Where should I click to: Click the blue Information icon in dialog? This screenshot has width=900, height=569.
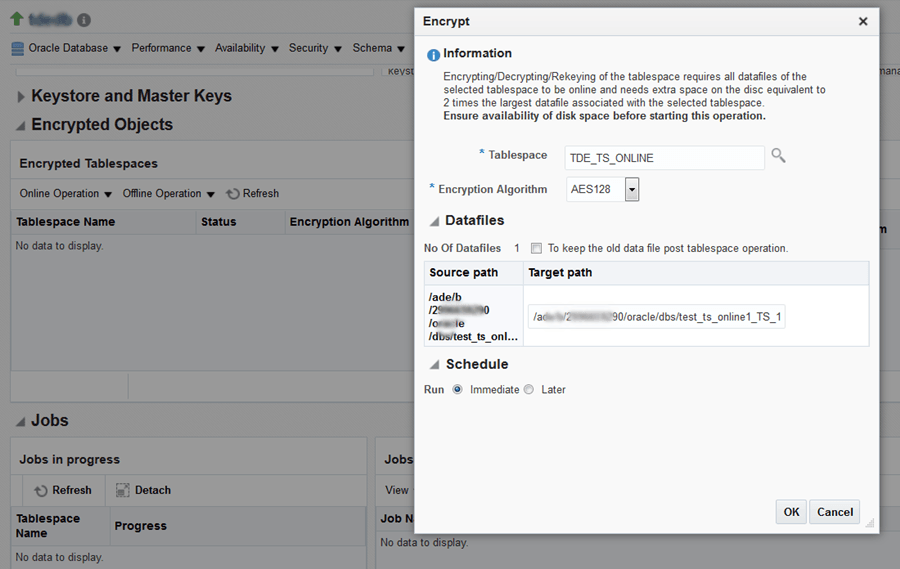pyautogui.click(x=433, y=55)
